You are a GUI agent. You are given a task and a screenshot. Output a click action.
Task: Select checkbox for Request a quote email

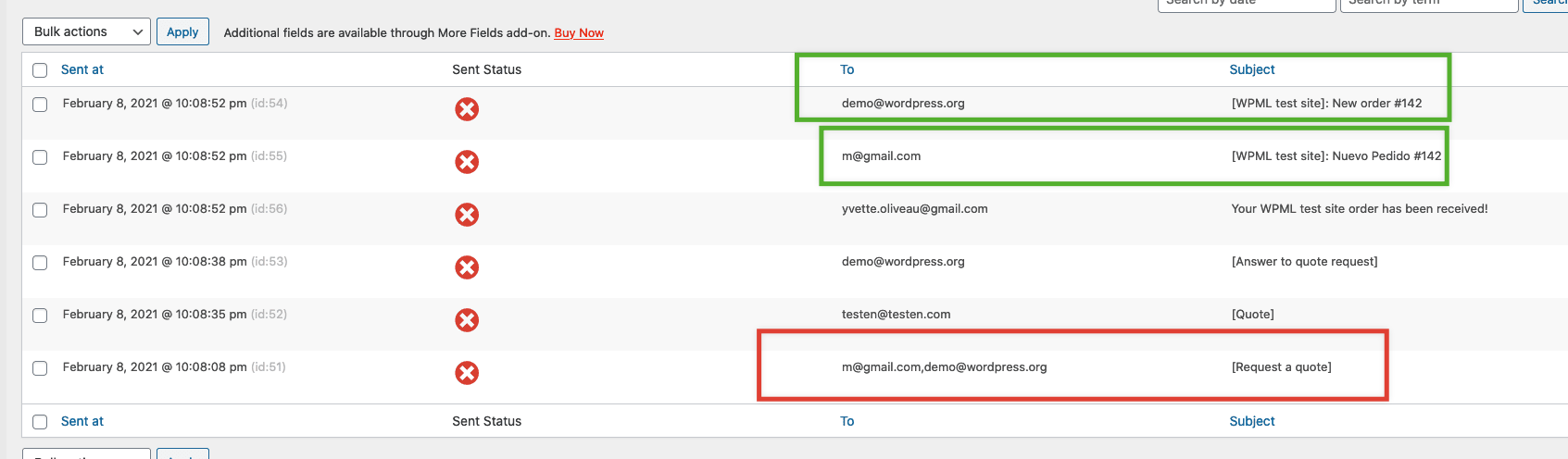pos(40,368)
